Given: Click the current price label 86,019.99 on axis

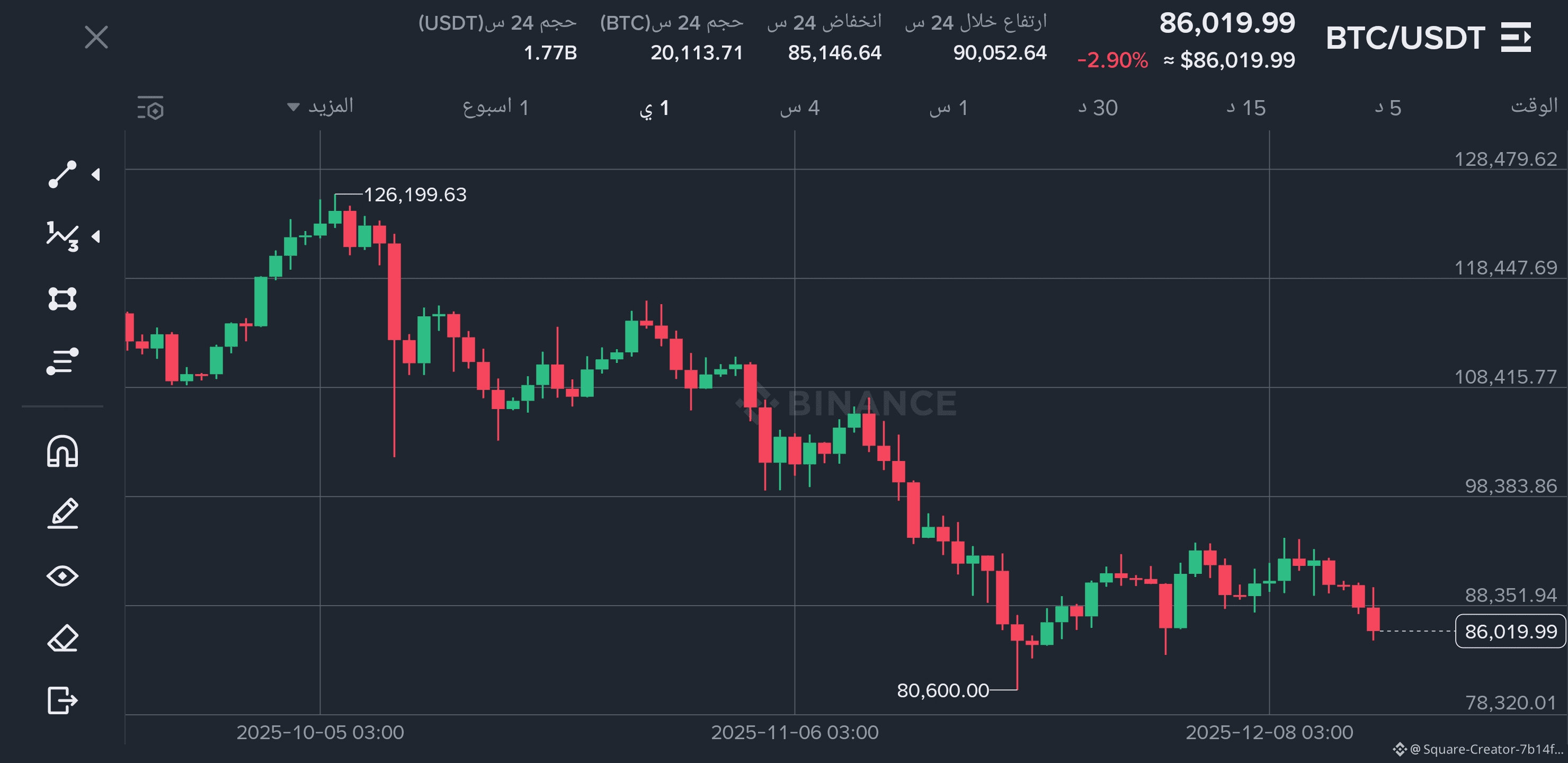Looking at the screenshot, I should [x=1510, y=632].
